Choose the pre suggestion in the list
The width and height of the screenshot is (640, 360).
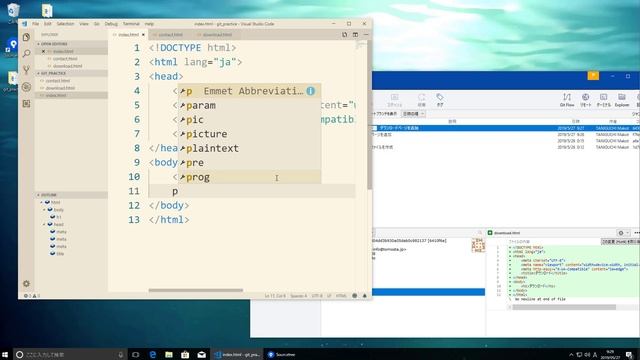249,162
